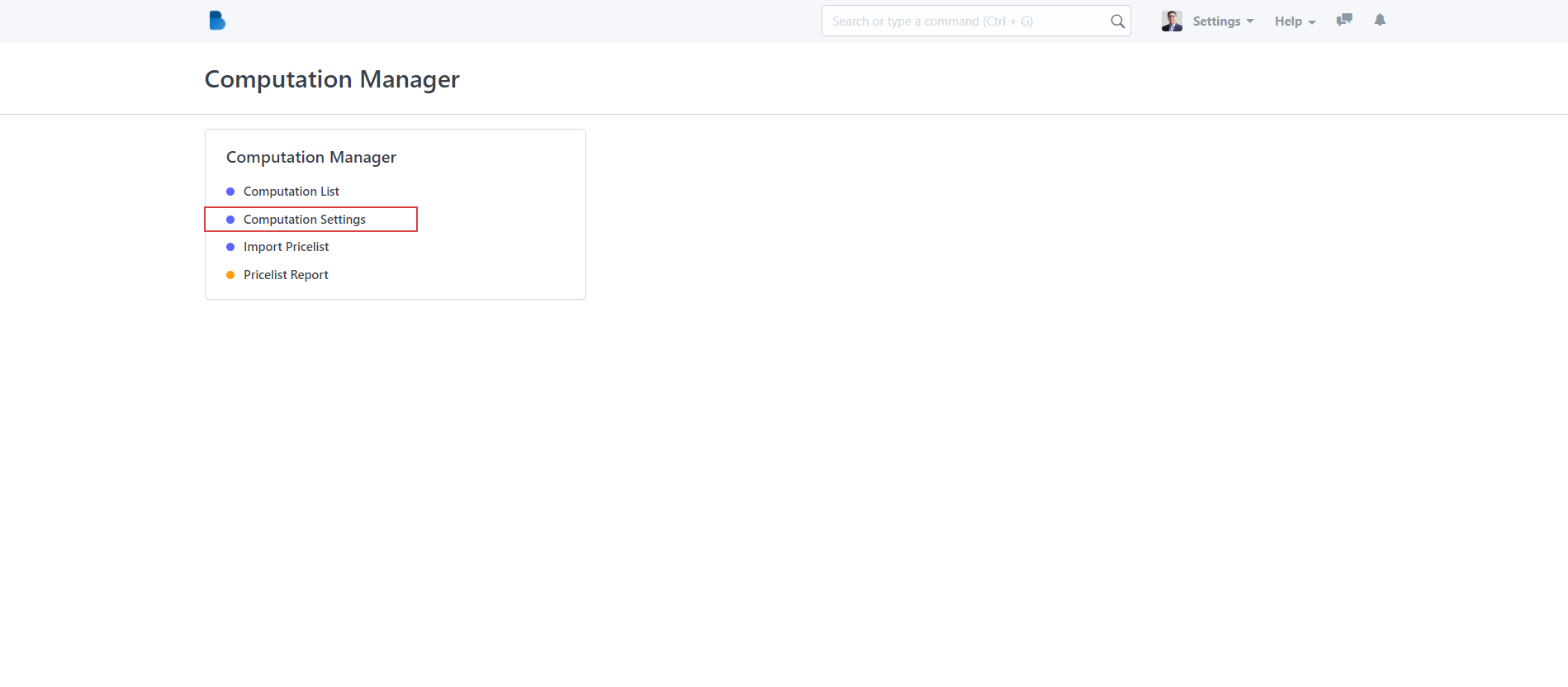
Task: Click the caret arrow next to Help
Action: (1312, 22)
